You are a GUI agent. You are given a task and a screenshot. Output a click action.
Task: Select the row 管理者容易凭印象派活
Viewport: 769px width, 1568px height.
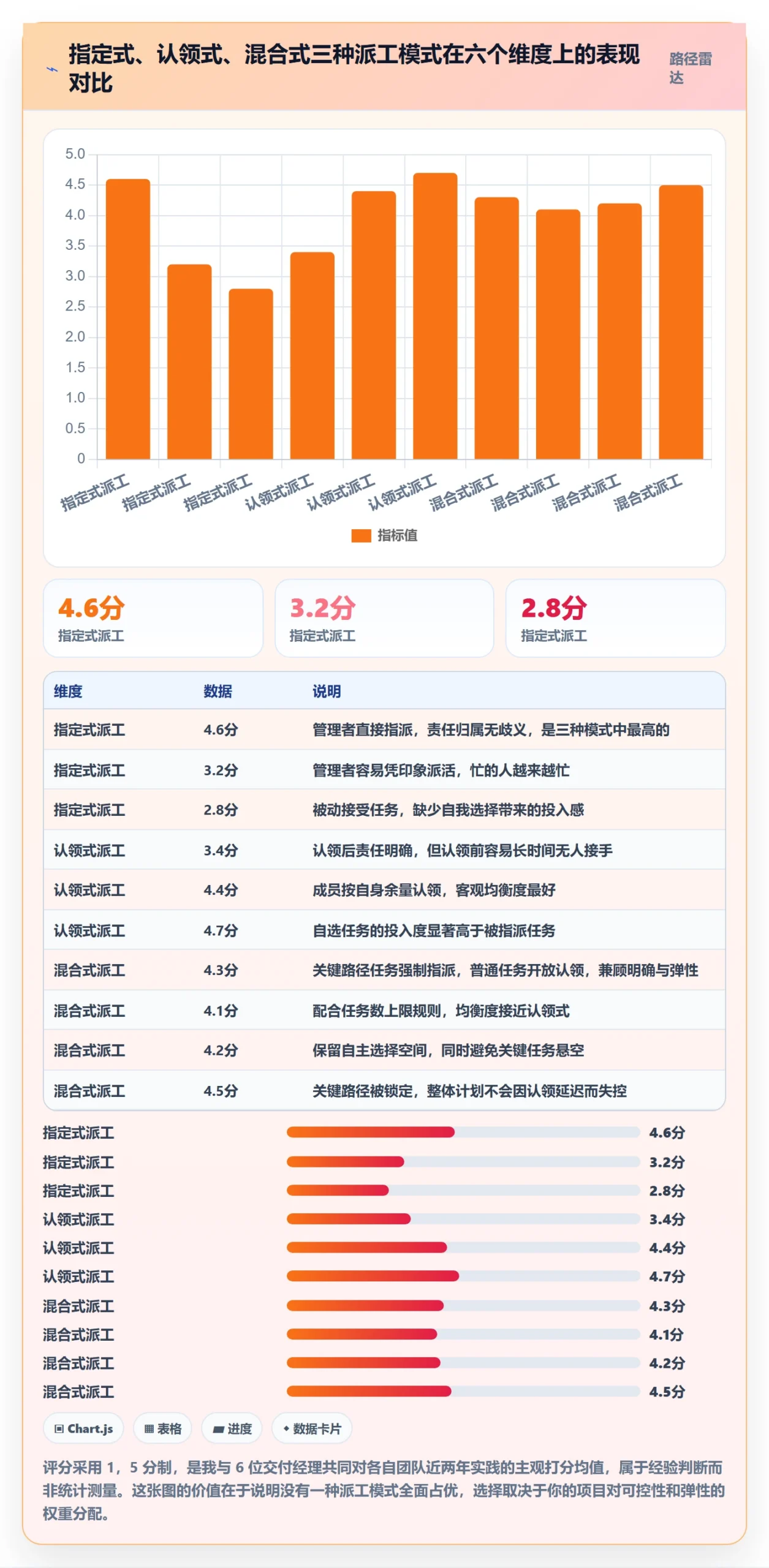pos(384,770)
